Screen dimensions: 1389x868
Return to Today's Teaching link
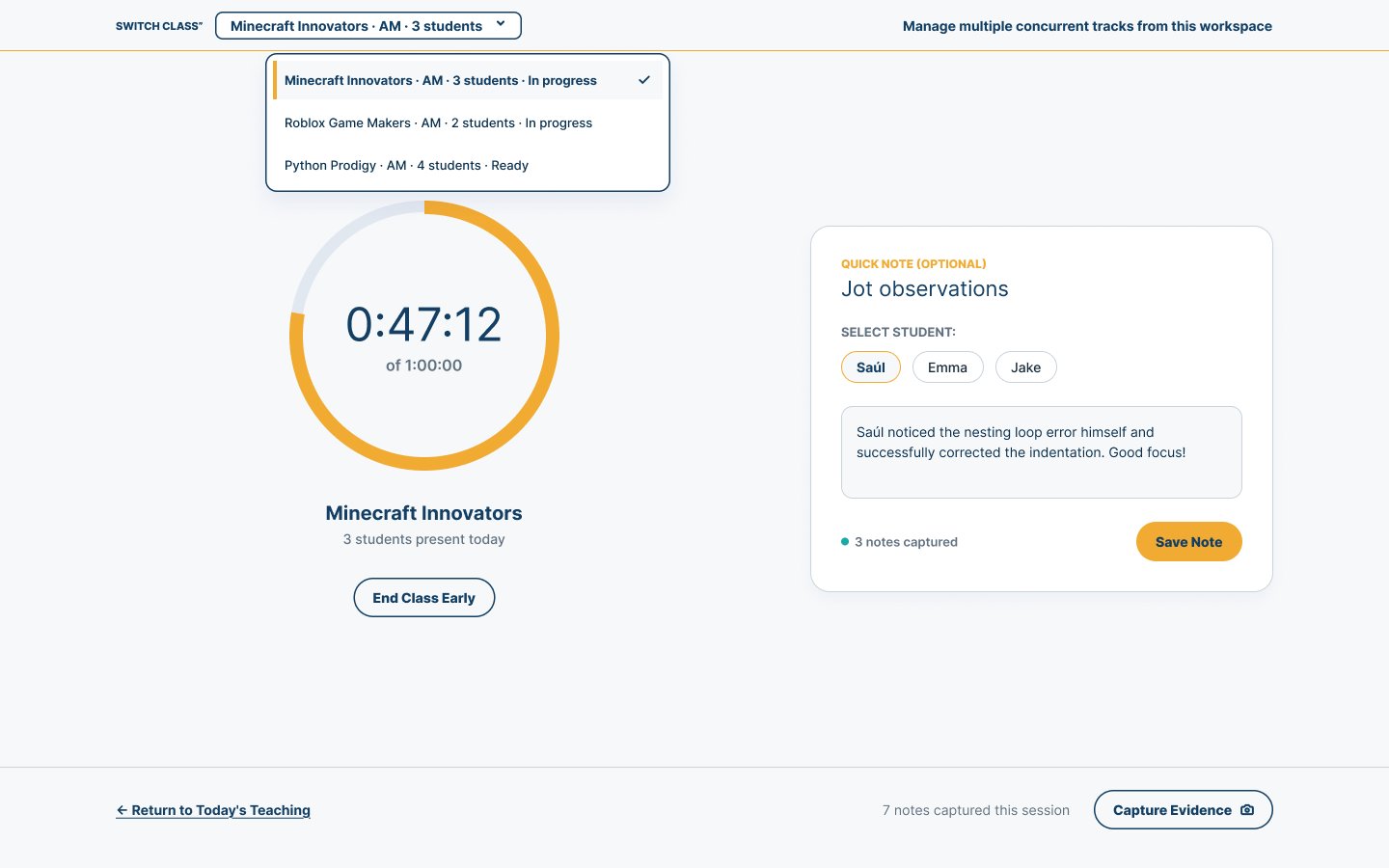click(213, 810)
